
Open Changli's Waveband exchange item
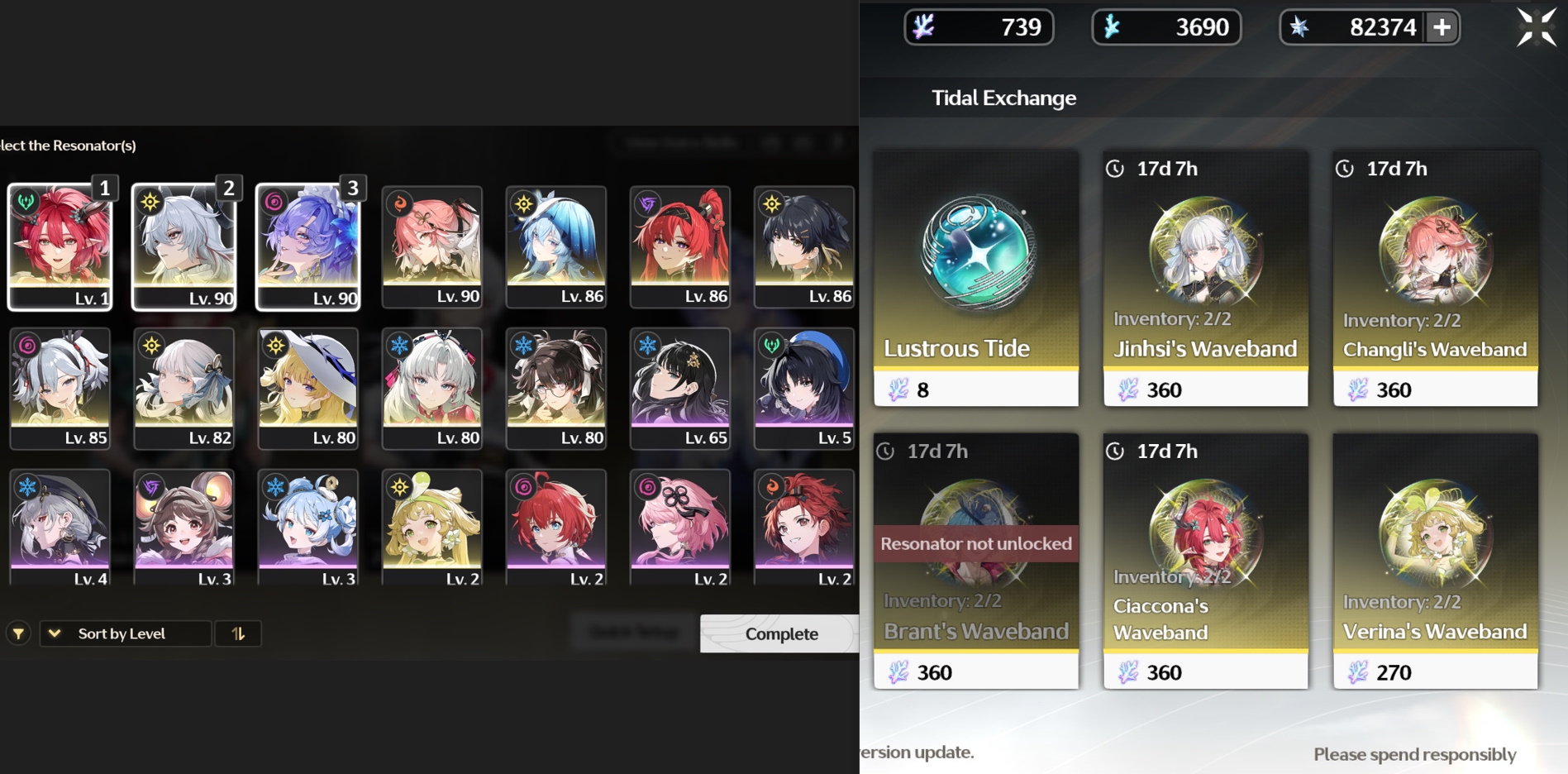pyautogui.click(x=1436, y=278)
